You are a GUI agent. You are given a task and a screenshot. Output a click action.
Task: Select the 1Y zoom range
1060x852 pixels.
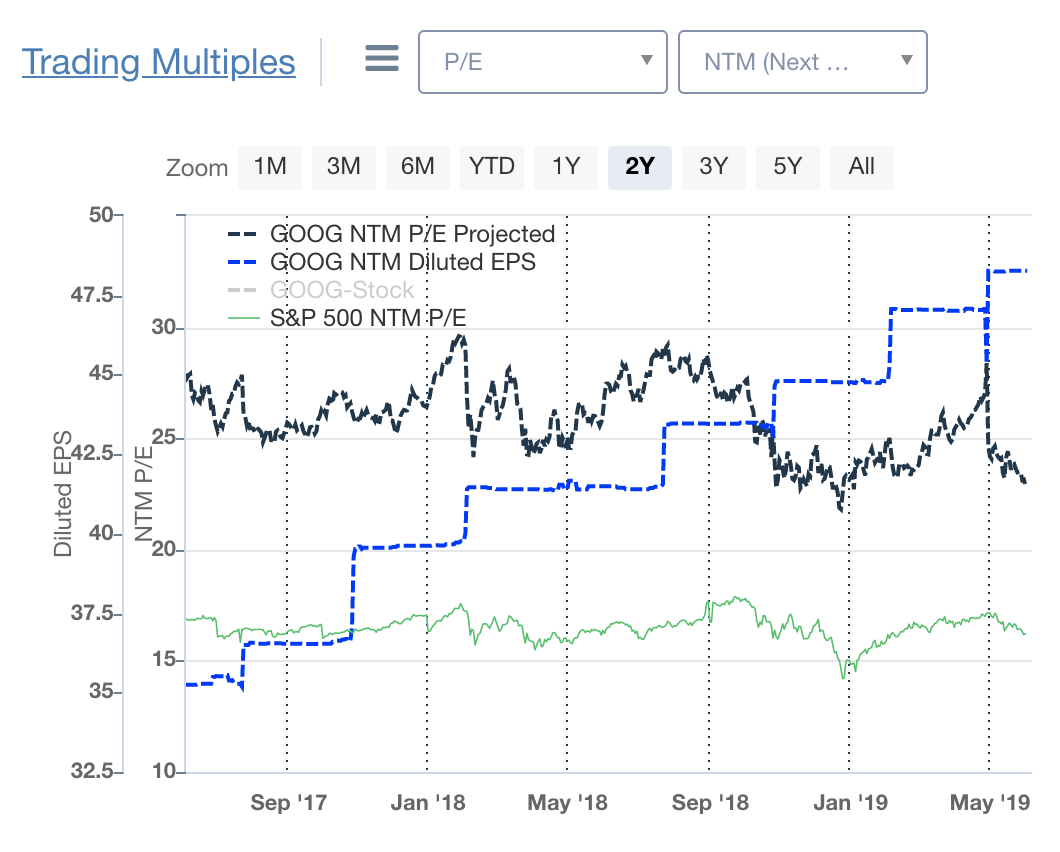566,167
